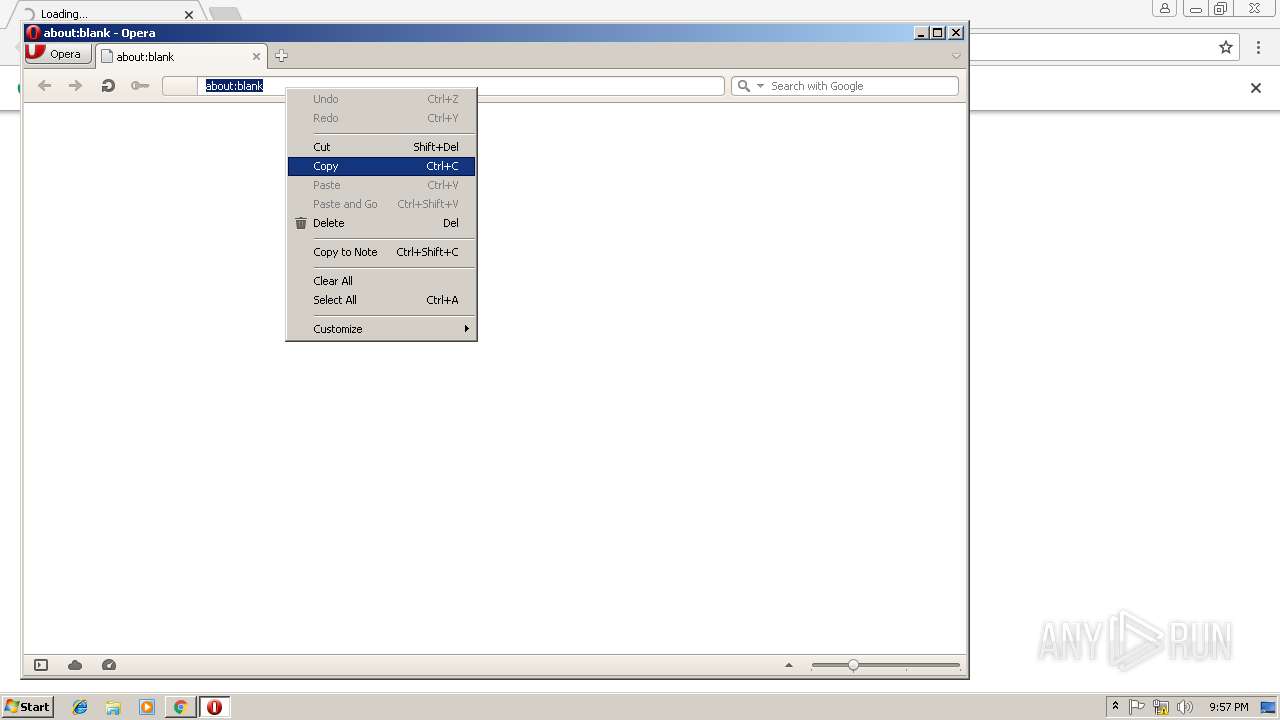Open Windows Media Player from the taskbar
Image resolution: width=1280 pixels, height=720 pixels.
(x=147, y=707)
